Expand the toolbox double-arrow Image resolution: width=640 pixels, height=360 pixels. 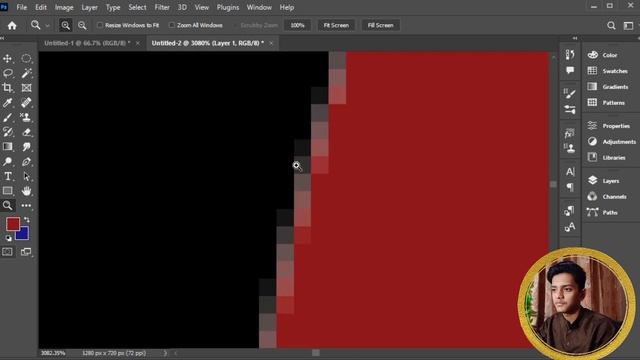2,38
